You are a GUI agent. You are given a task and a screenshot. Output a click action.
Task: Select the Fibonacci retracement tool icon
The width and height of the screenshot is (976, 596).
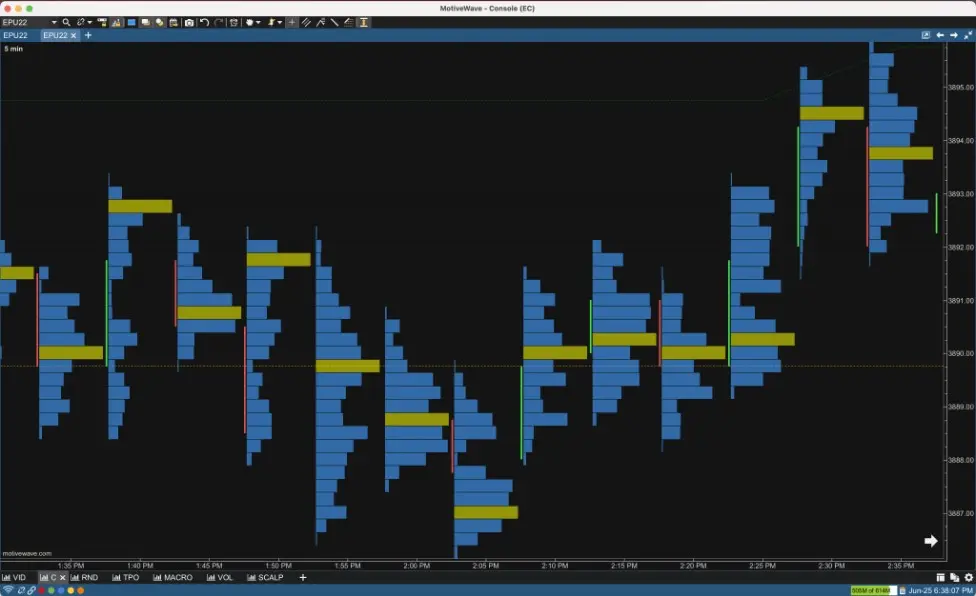pos(349,22)
